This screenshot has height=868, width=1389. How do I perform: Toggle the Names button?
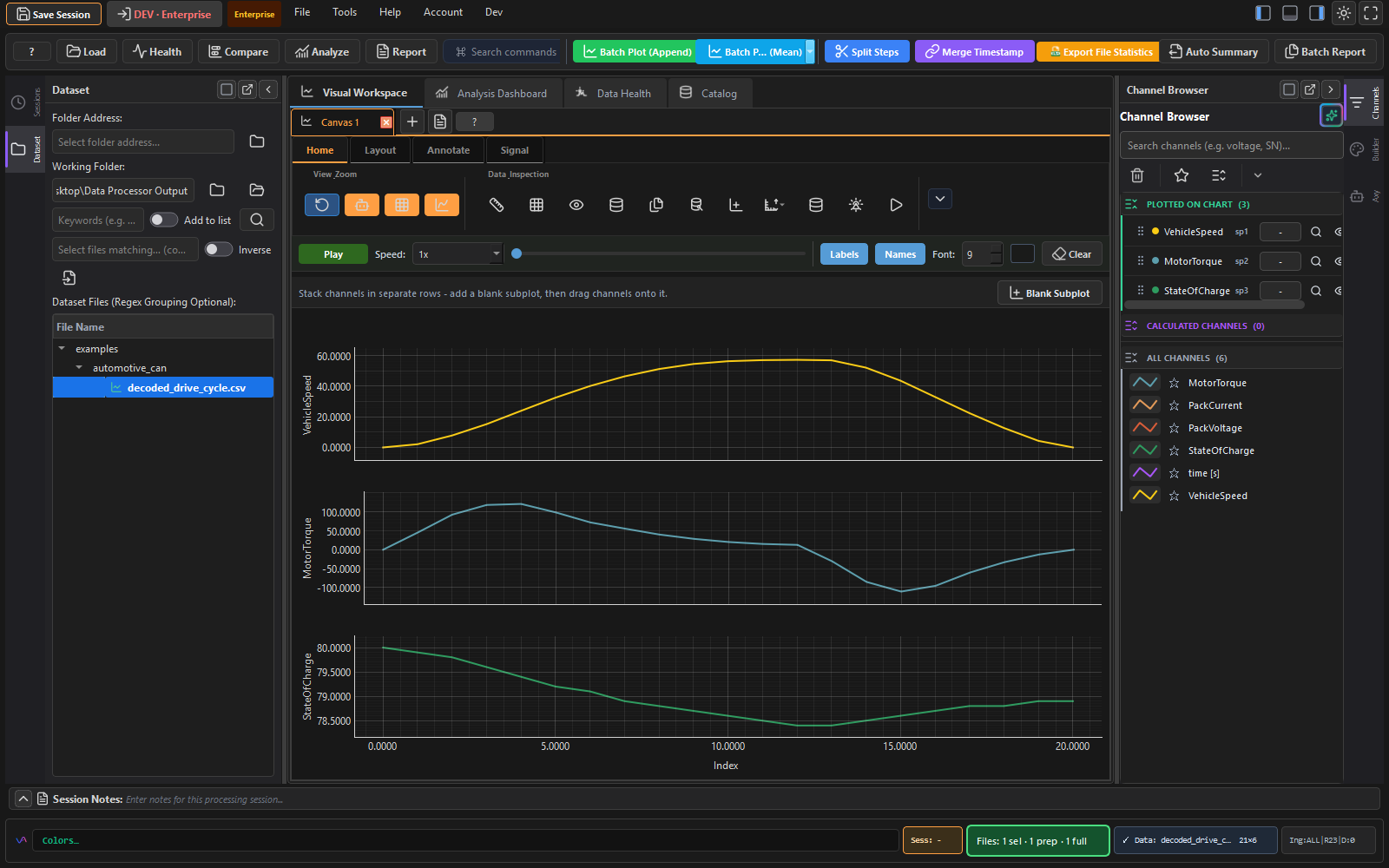900,254
